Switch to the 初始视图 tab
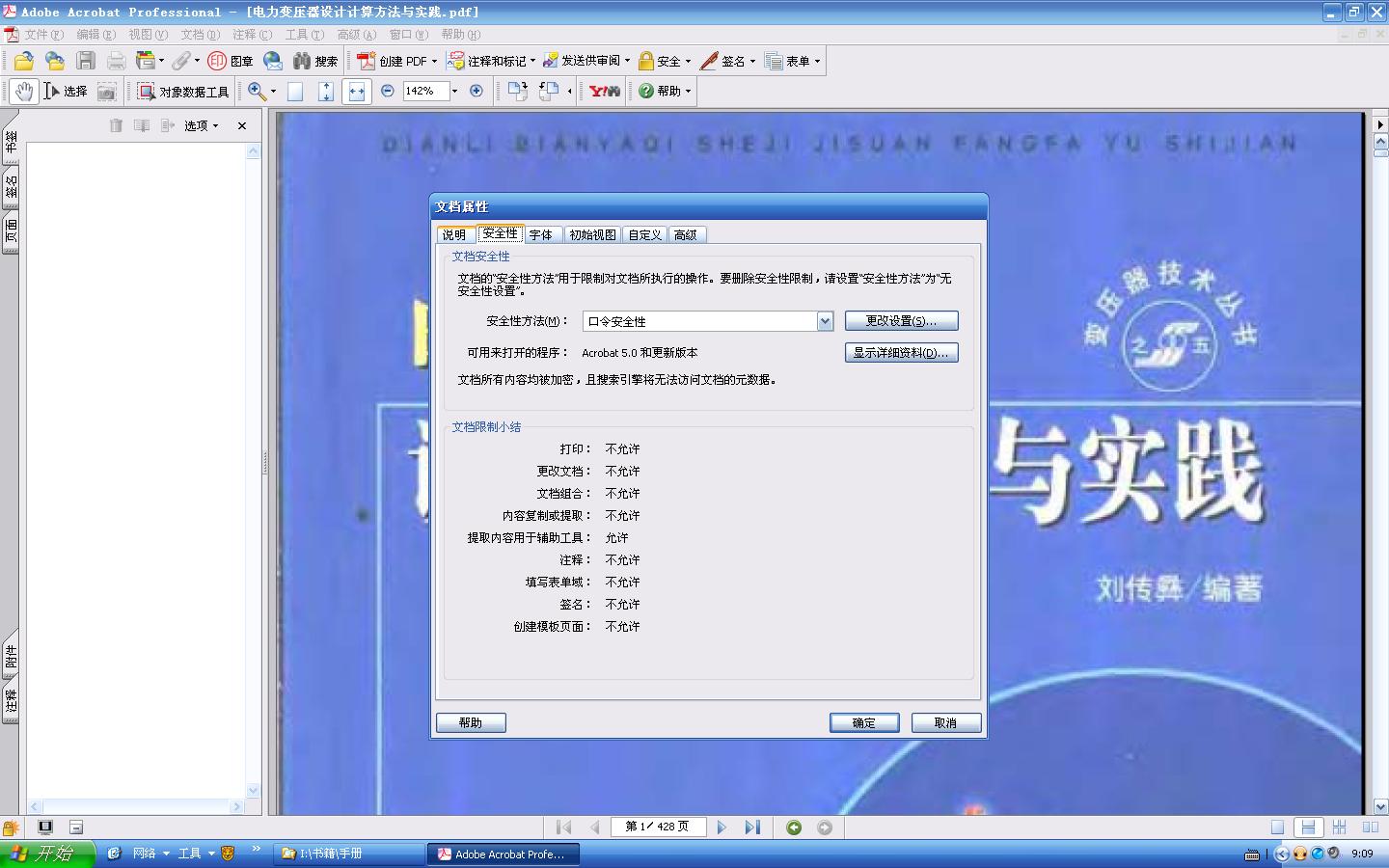Screen dimensions: 1389x868 pos(592,234)
